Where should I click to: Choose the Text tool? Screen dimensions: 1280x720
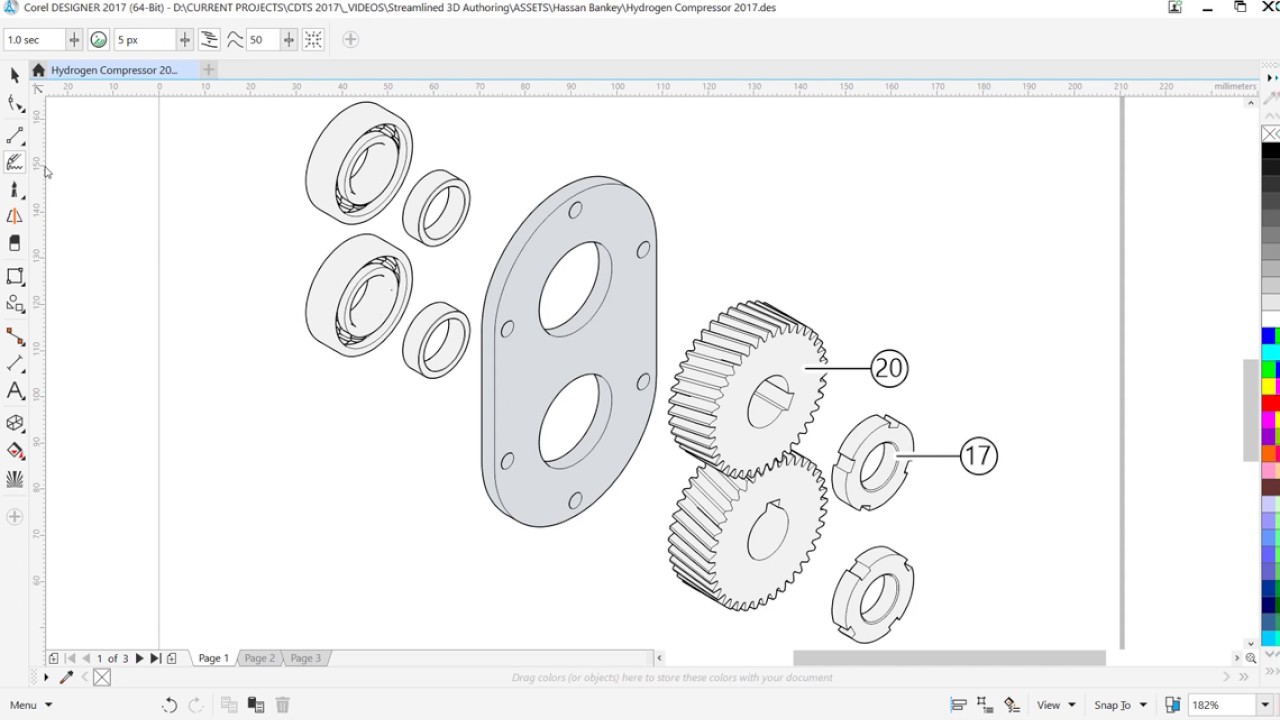15,391
